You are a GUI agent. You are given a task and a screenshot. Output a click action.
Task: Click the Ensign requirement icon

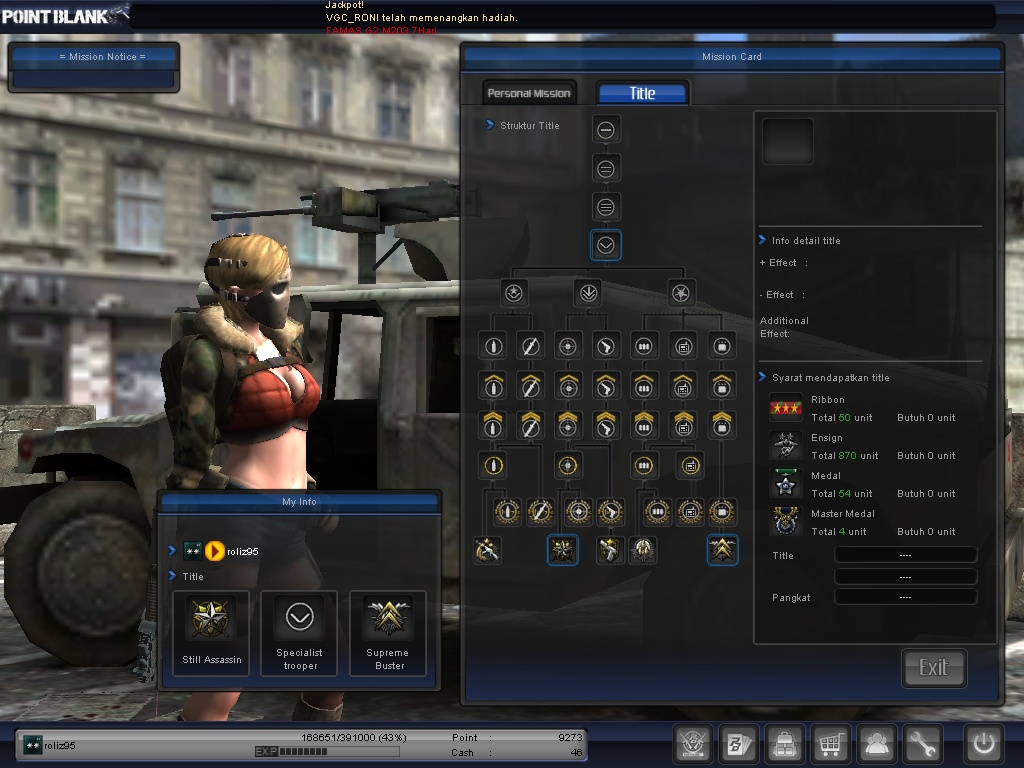pyautogui.click(x=786, y=446)
